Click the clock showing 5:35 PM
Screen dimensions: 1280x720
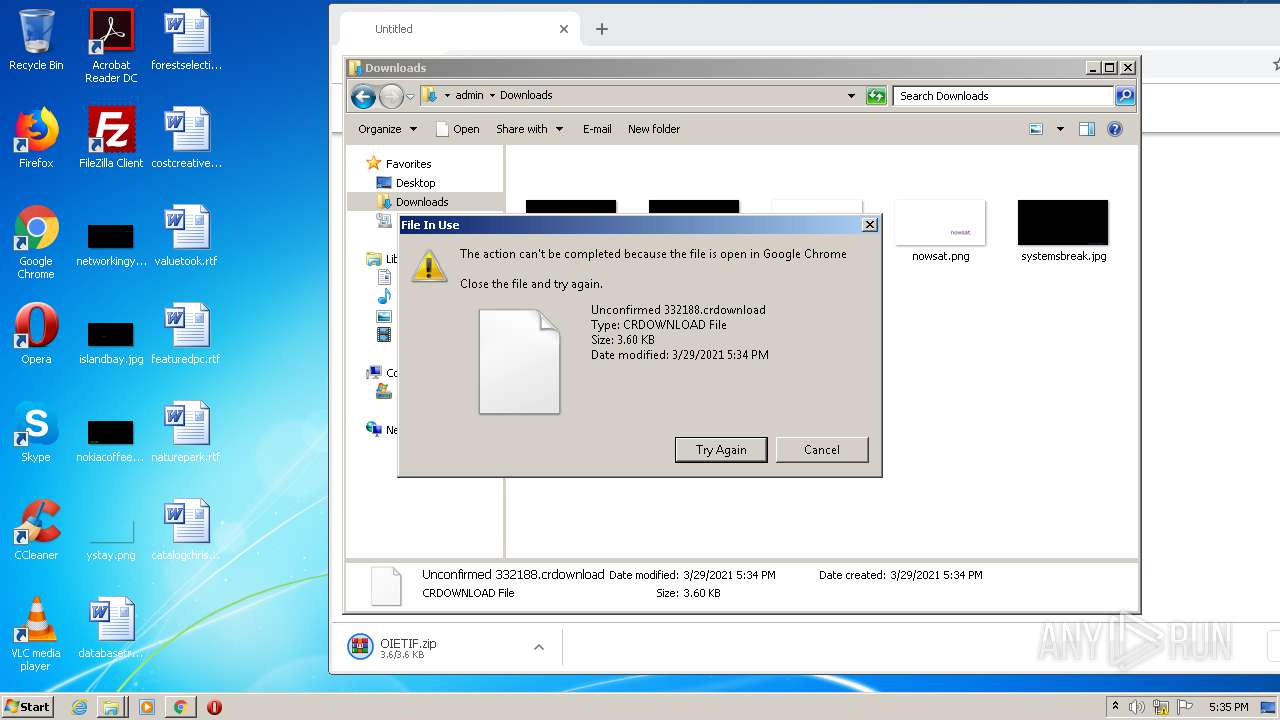(x=1228, y=707)
